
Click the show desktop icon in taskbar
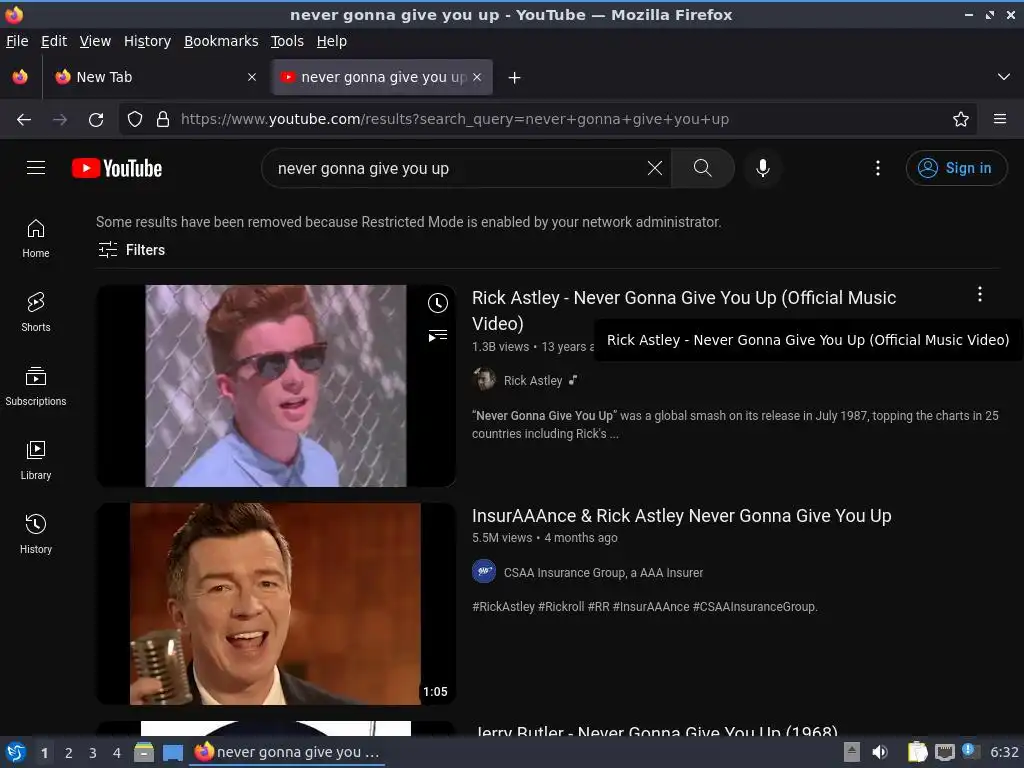tap(173, 752)
